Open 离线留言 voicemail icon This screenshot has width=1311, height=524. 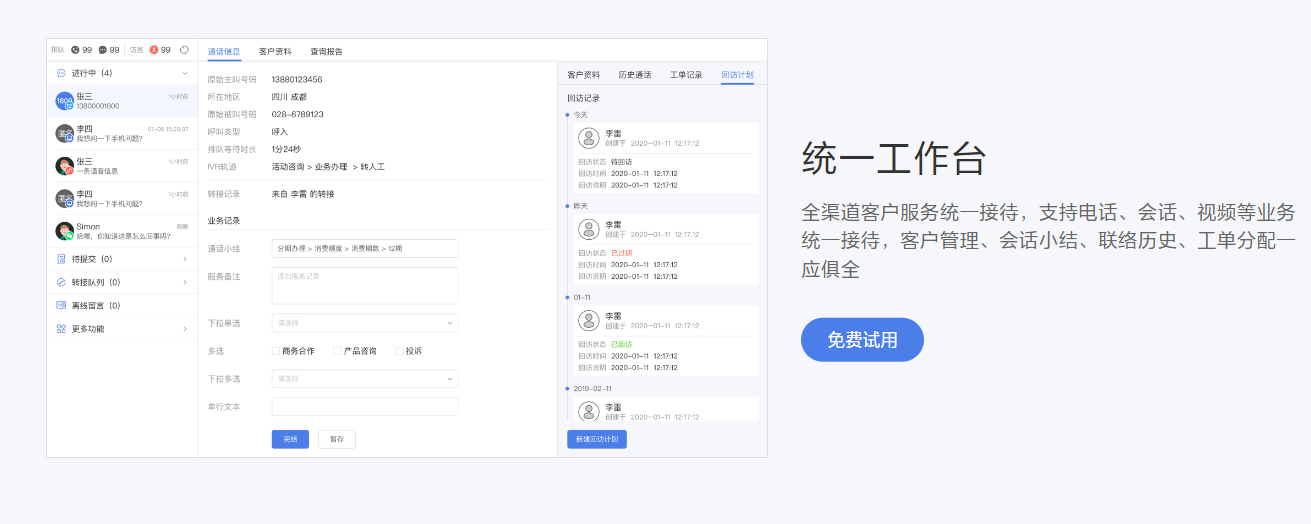pos(62,305)
